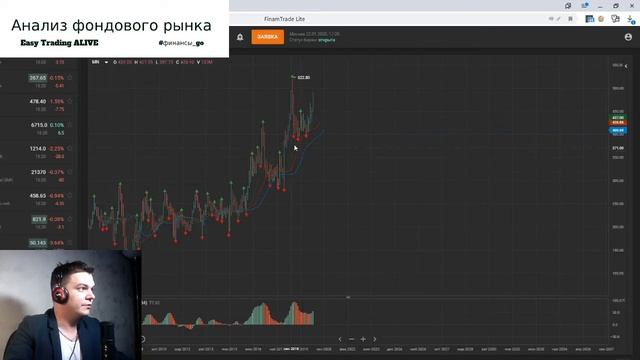
Task: Click the circle icon beside the 21370 quote
Action: [70, 172]
